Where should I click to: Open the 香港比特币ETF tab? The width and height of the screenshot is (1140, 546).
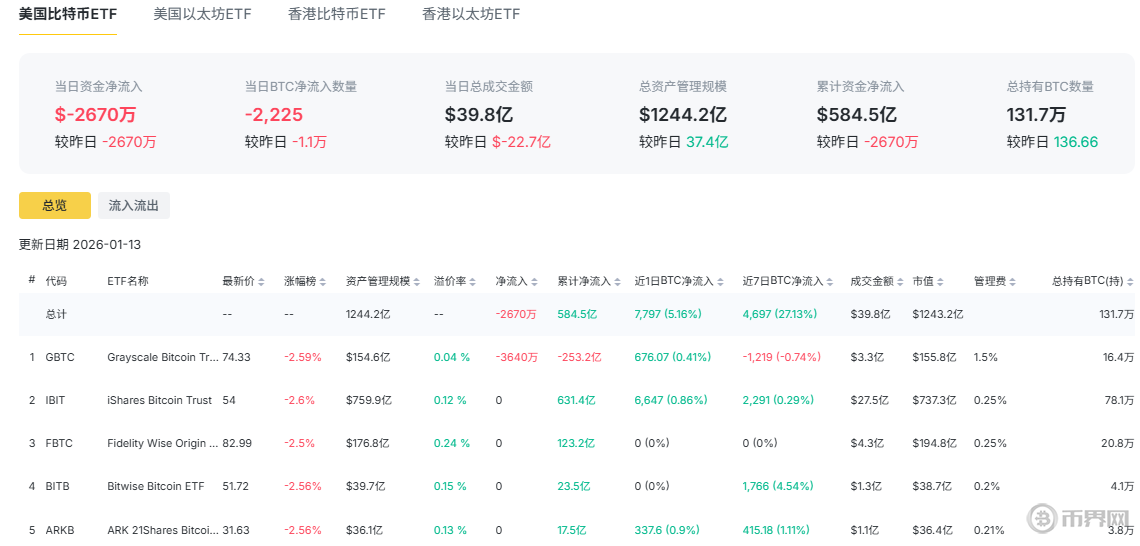336,15
